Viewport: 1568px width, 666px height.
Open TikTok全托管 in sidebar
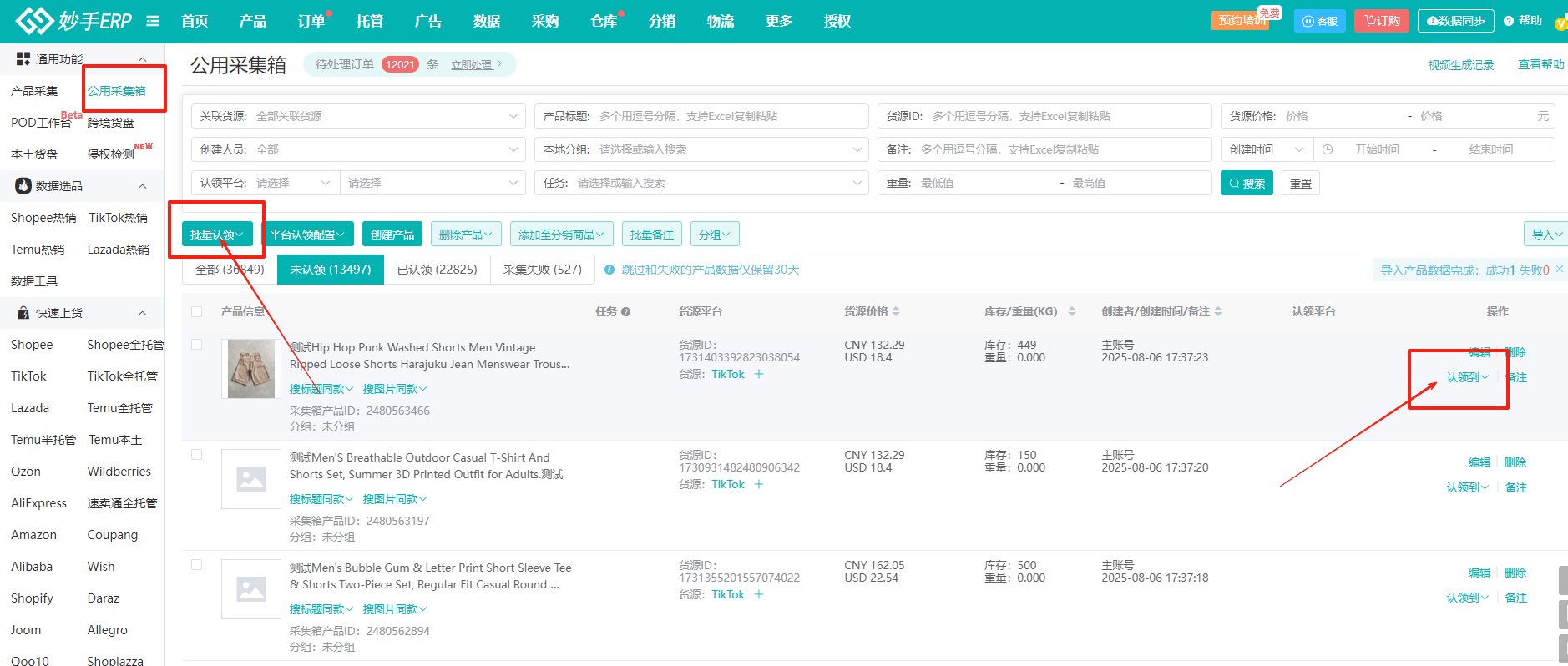tap(123, 376)
